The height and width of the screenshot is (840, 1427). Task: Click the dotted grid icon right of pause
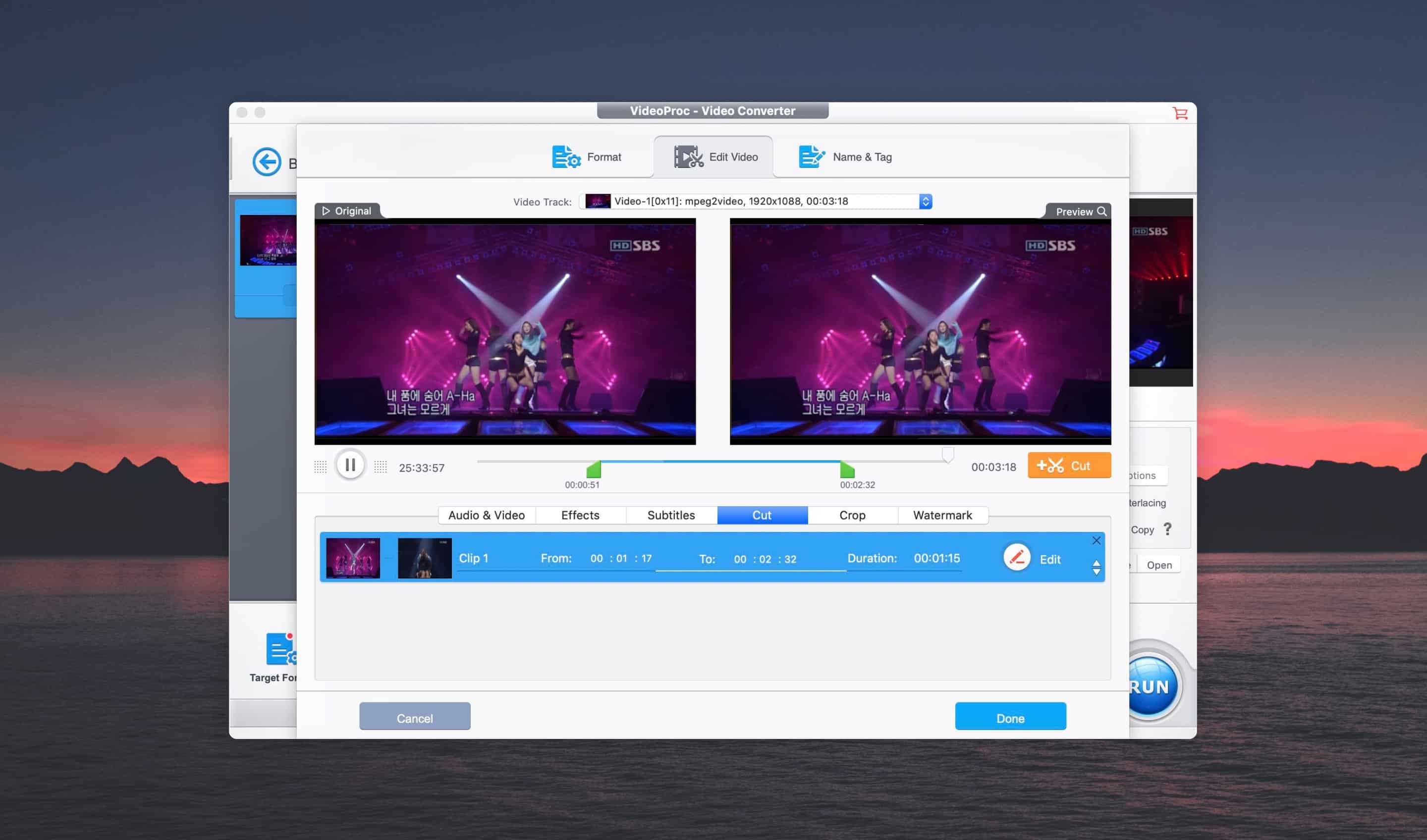click(x=381, y=467)
